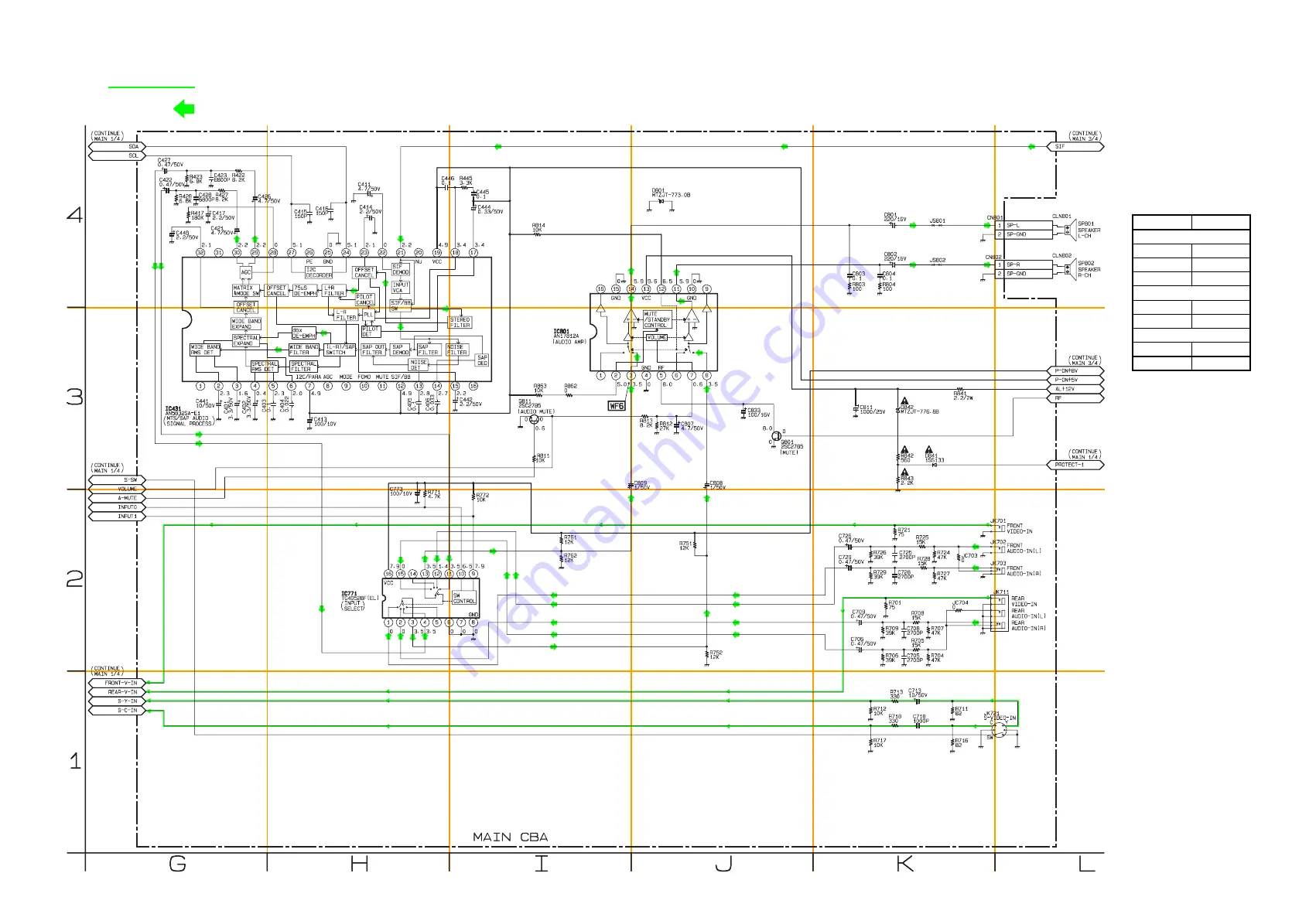Select the FRONT-V-IN connector tag

coord(118,683)
